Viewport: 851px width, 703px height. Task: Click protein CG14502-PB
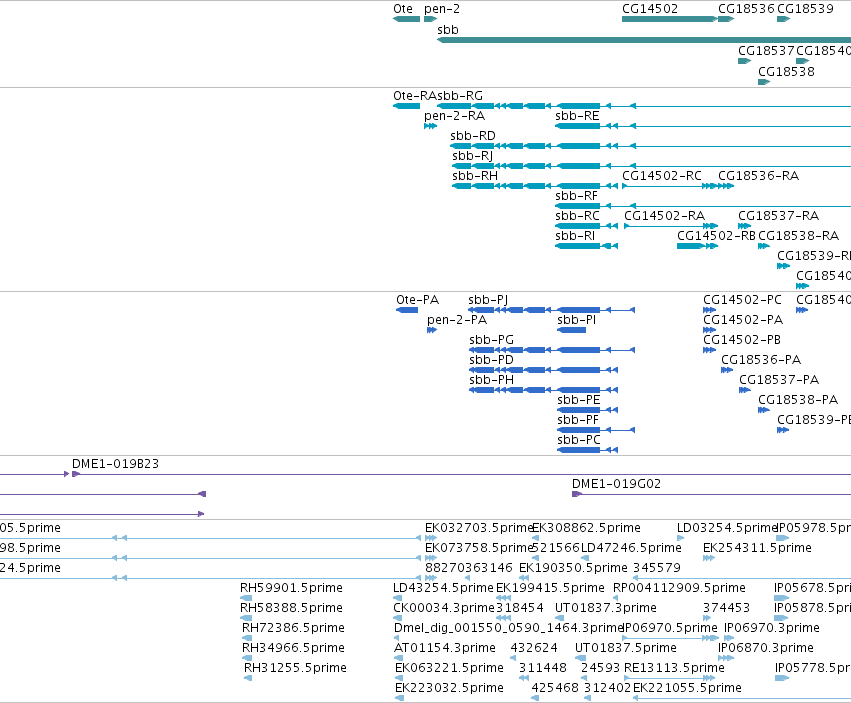709,350
